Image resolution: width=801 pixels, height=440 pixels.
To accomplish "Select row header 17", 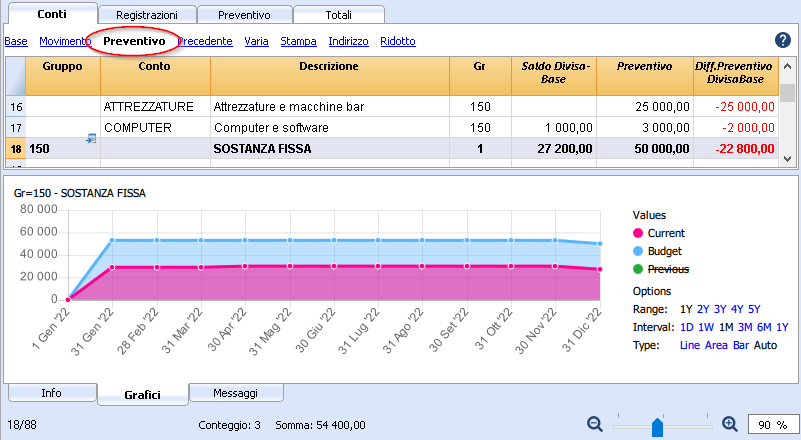I will click(x=16, y=128).
